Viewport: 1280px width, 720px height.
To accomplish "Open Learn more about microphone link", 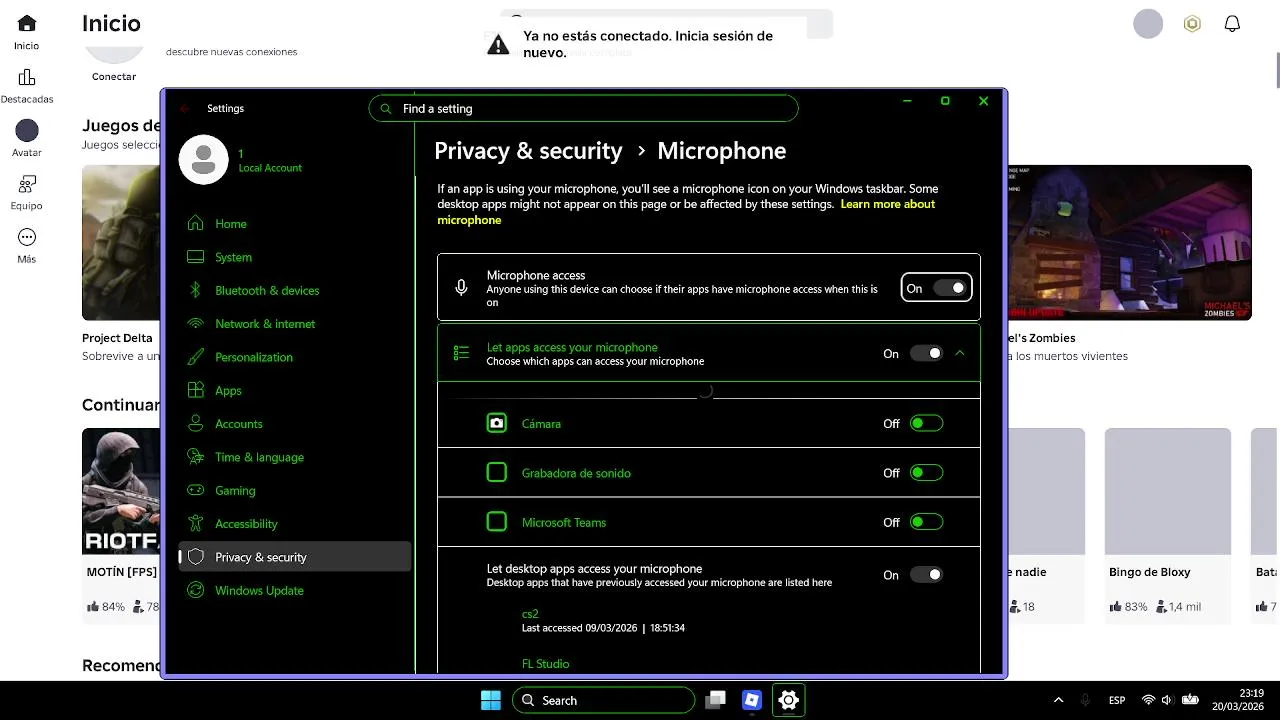I will (x=887, y=204).
